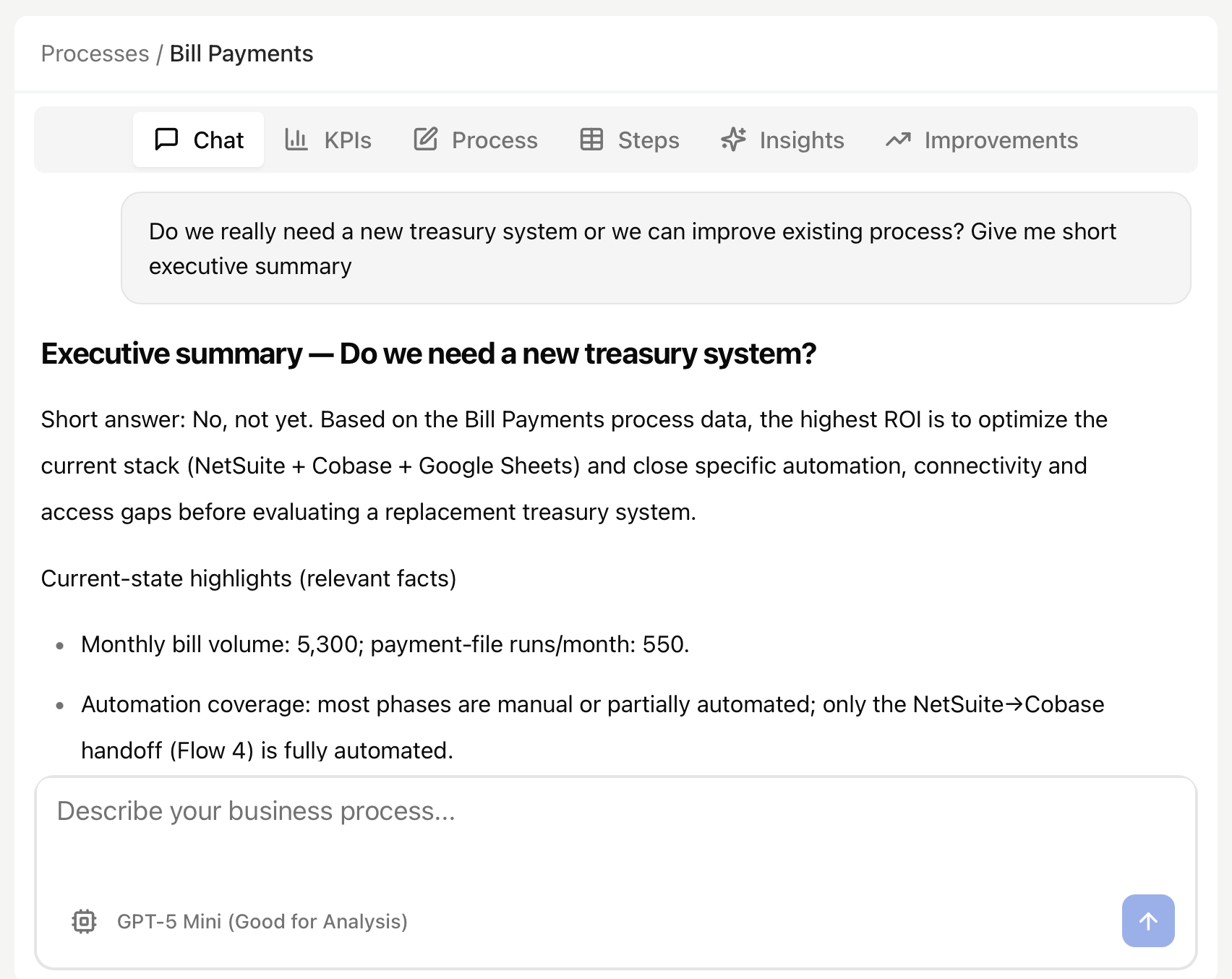Viewport: 1232px width, 979px height.
Task: Show the Insights tab label
Action: point(801,140)
